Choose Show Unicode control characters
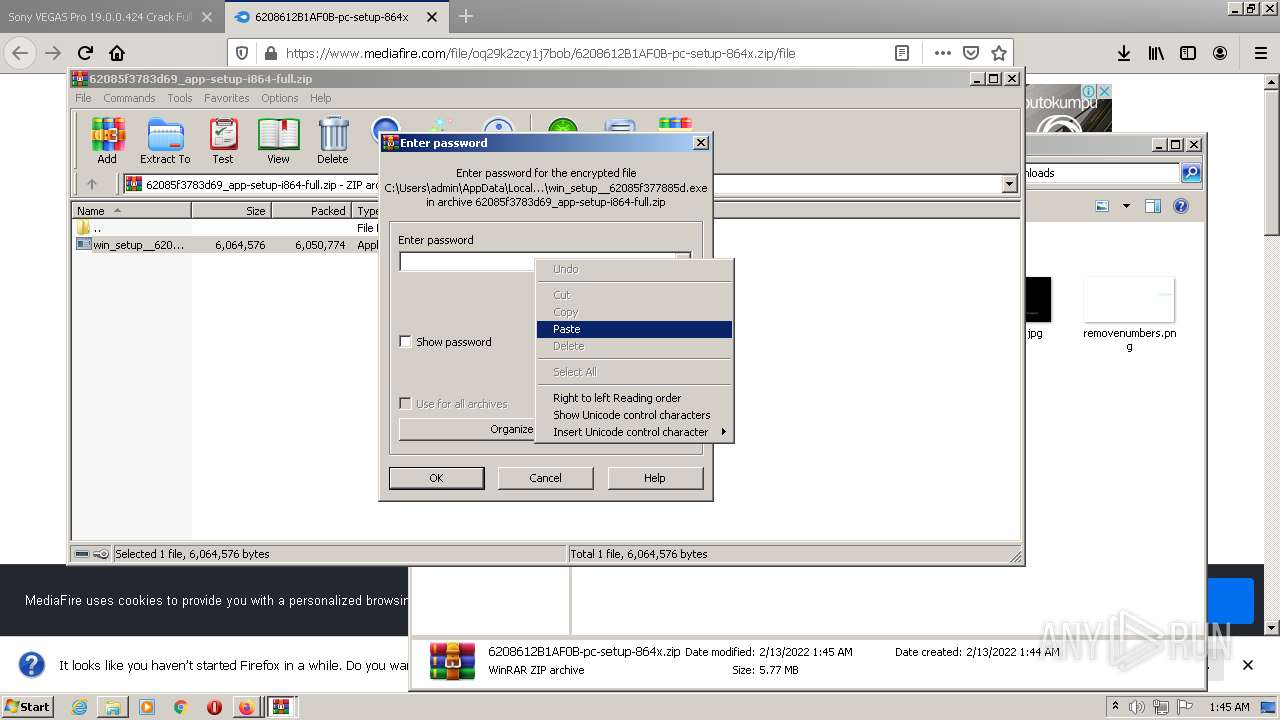This screenshot has width=1280, height=720. (634, 415)
